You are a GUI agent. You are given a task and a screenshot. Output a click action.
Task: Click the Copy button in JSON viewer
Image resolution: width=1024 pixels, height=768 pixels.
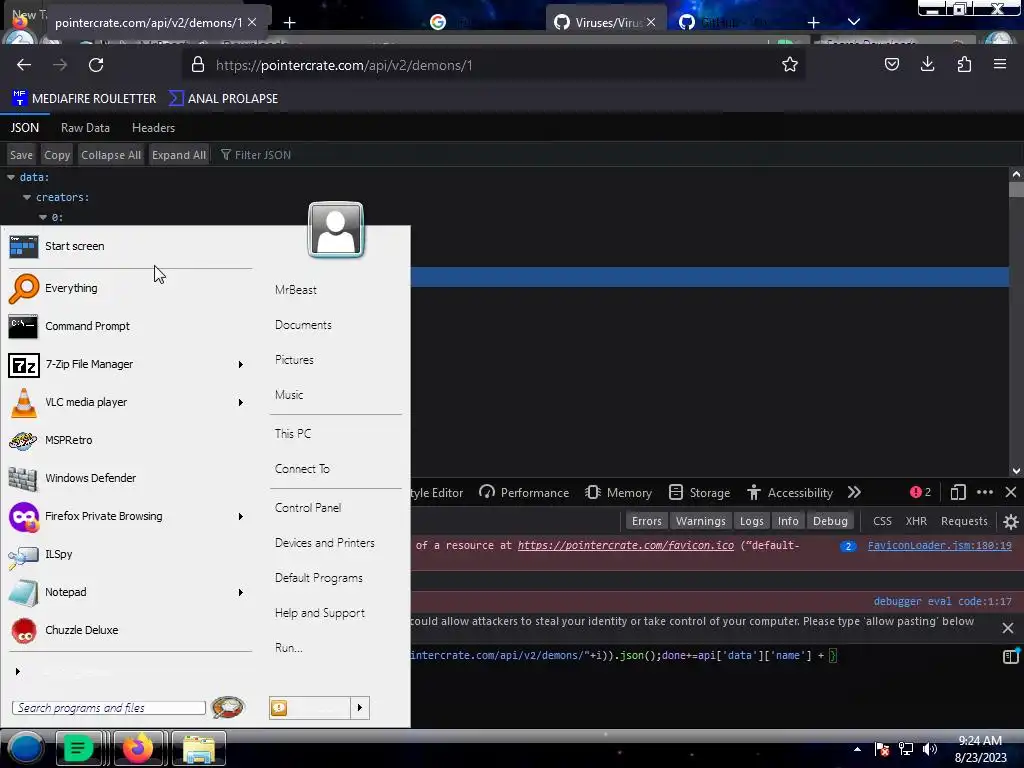[x=57, y=155]
